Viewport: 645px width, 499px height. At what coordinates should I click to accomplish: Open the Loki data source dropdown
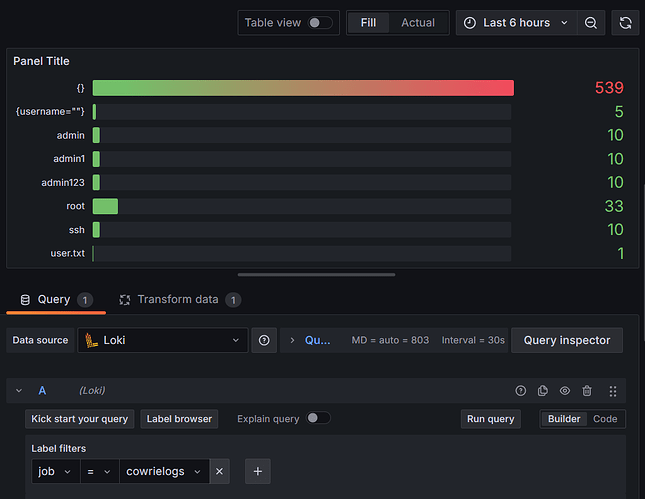pyautogui.click(x=163, y=340)
